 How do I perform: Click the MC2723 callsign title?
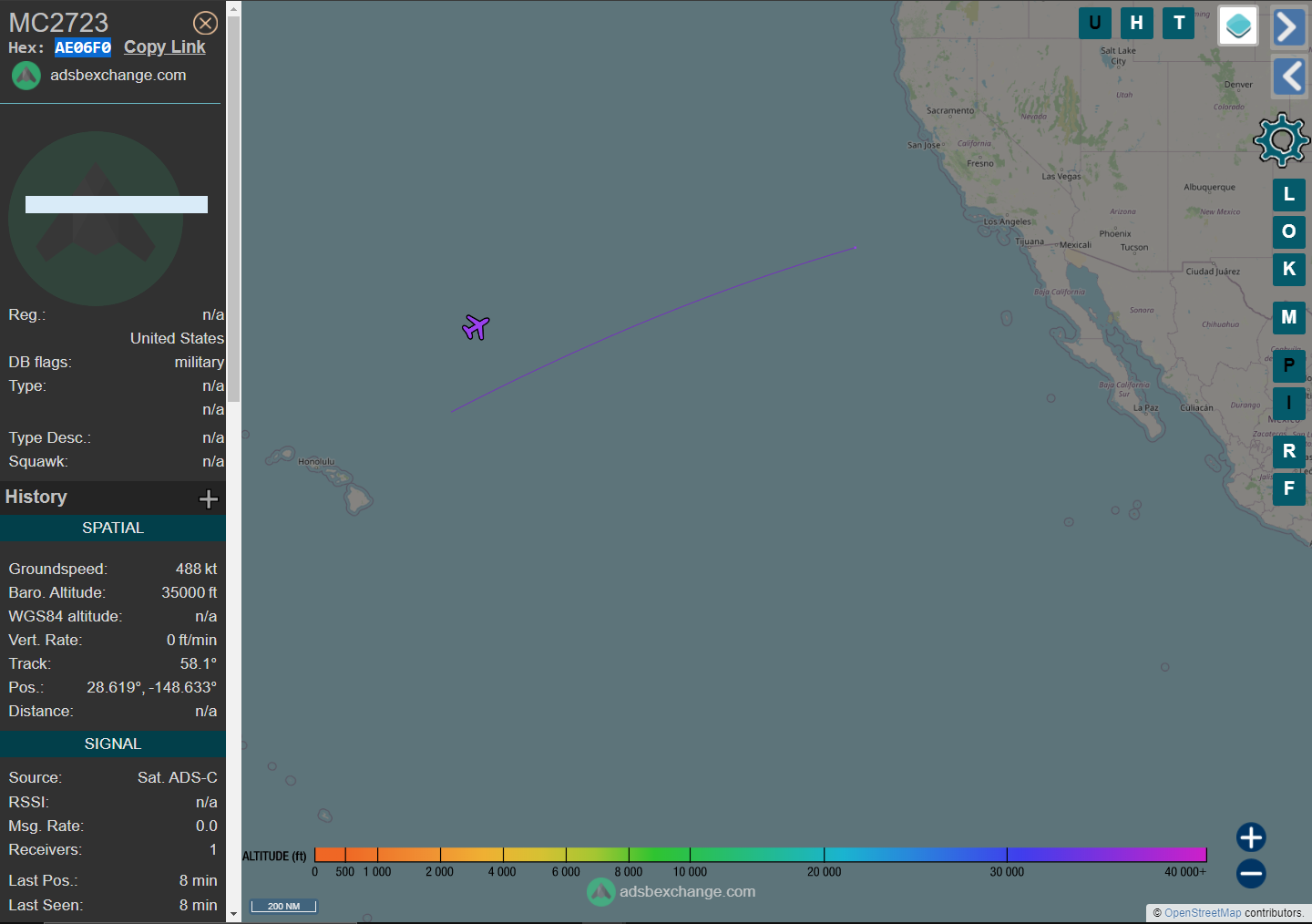pos(58,22)
